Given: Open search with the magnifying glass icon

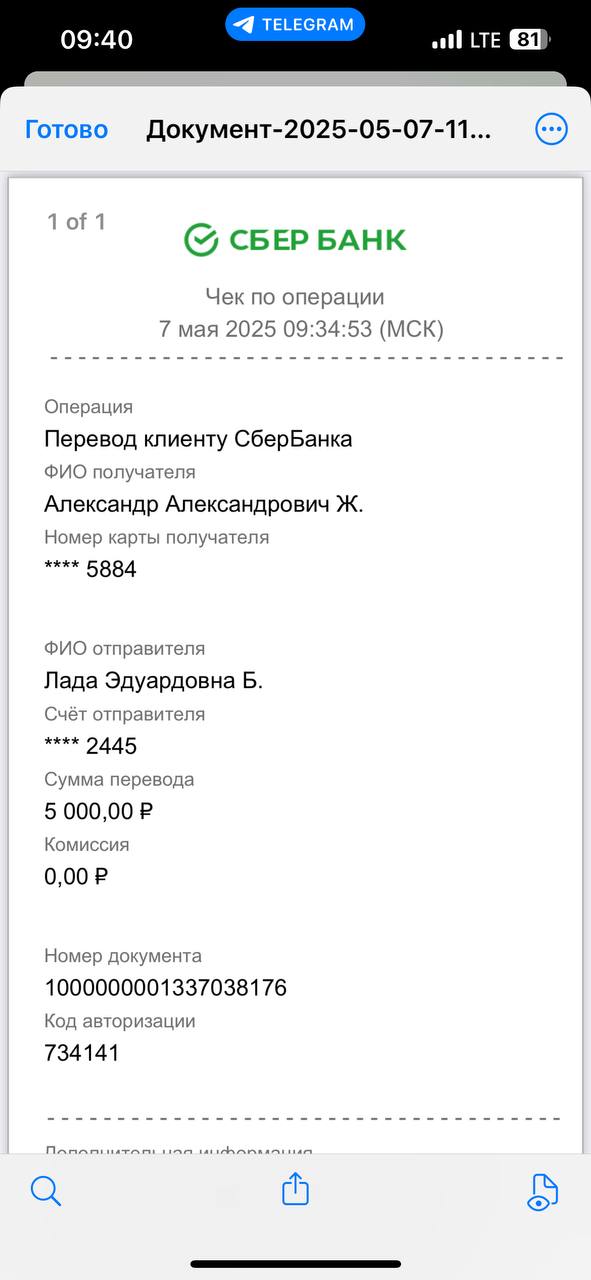Looking at the screenshot, I should pos(46,1190).
